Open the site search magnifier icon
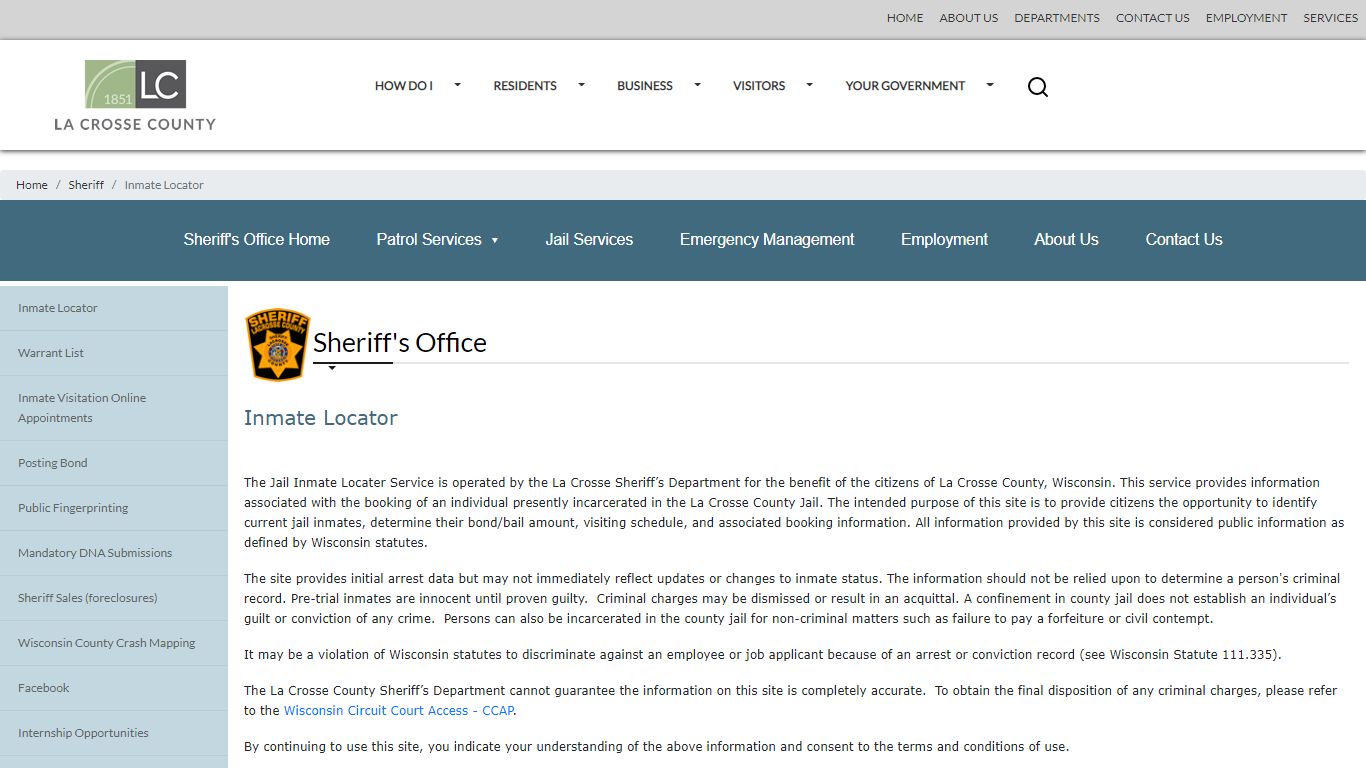The image size is (1366, 768). pos(1038,87)
